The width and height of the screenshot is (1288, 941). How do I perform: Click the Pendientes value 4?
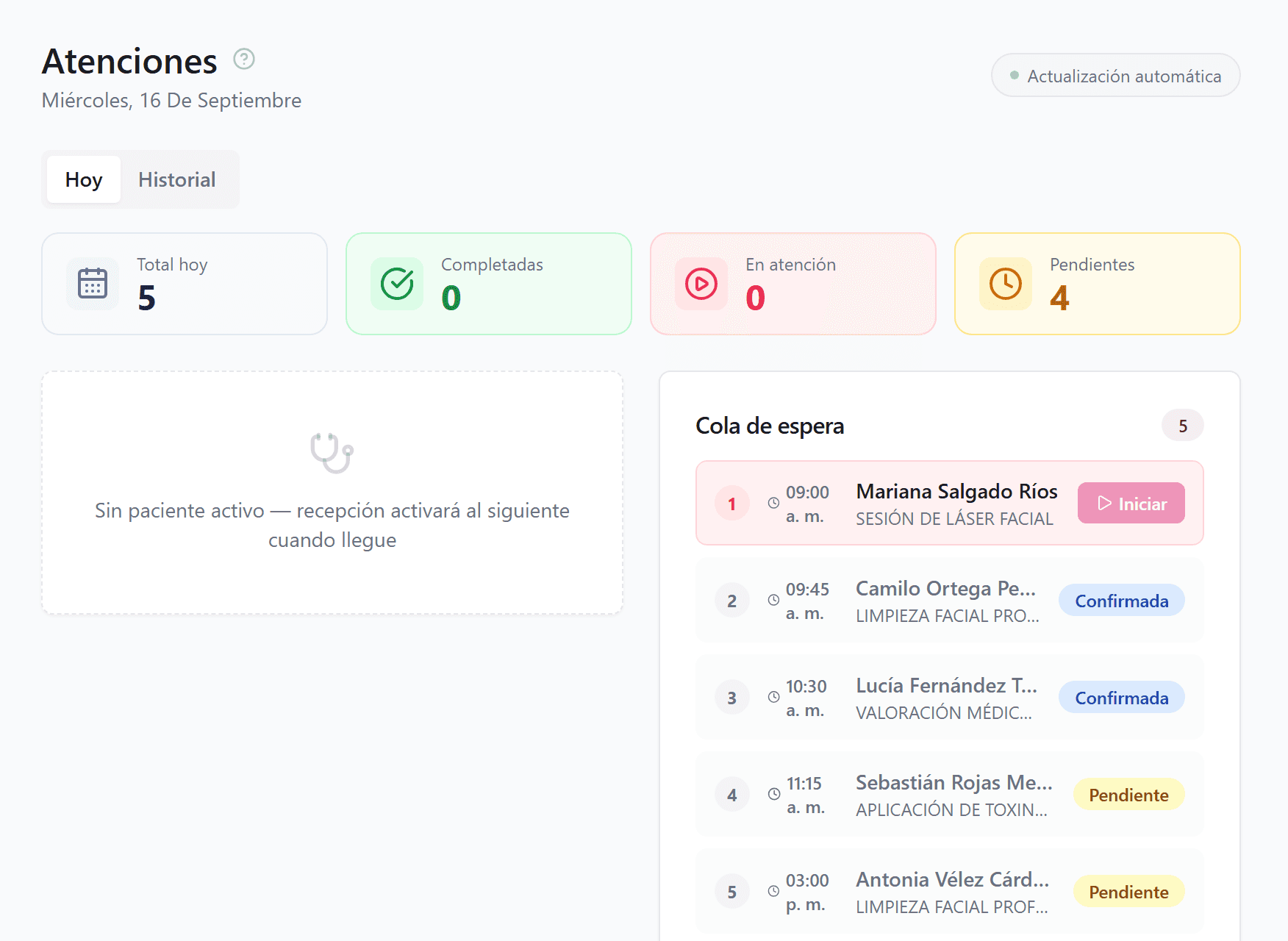click(1059, 298)
